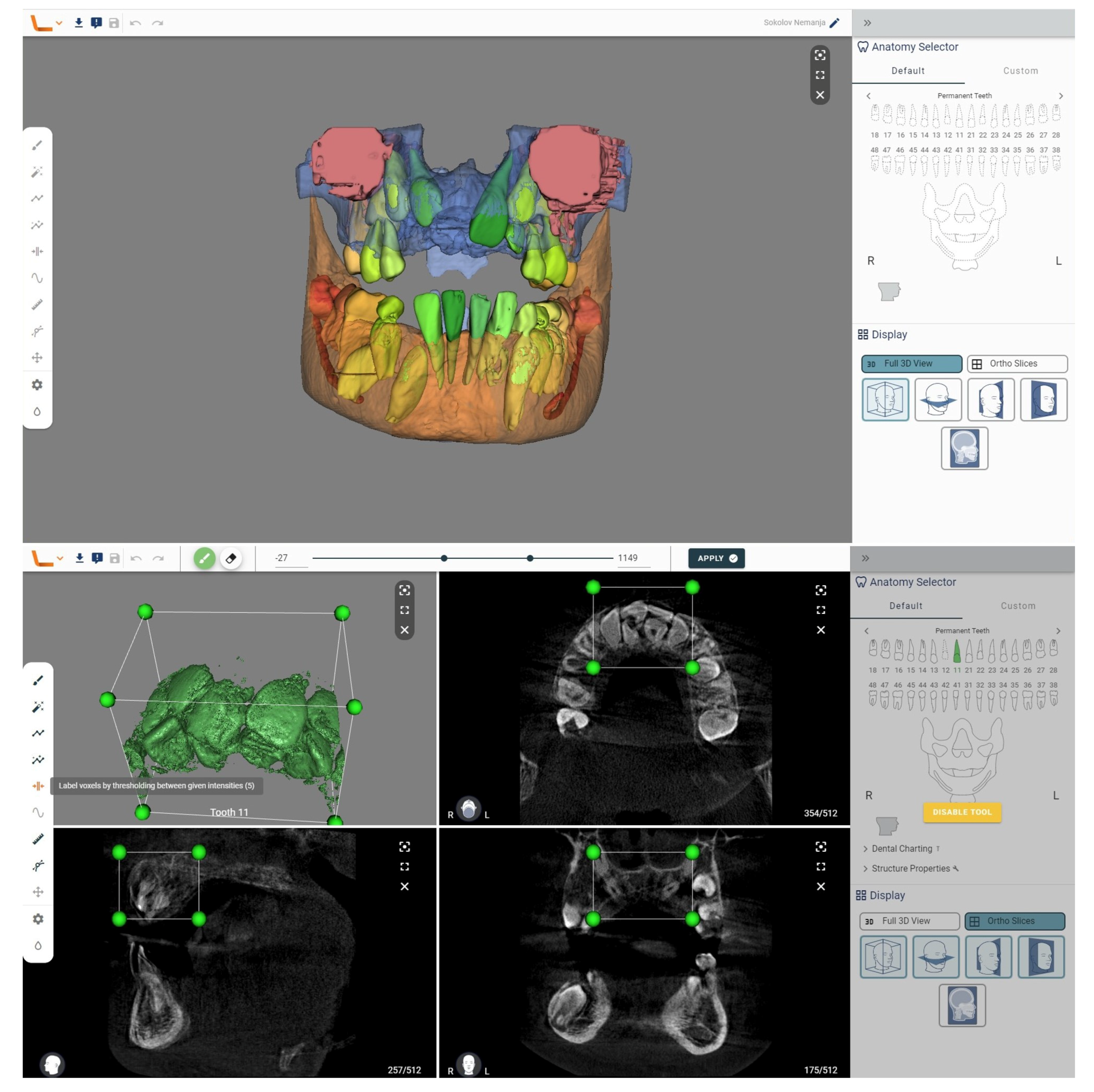Open the logo dropdown menu in bottom window
Viewport: 1094px width, 1092px height.
pos(59,558)
